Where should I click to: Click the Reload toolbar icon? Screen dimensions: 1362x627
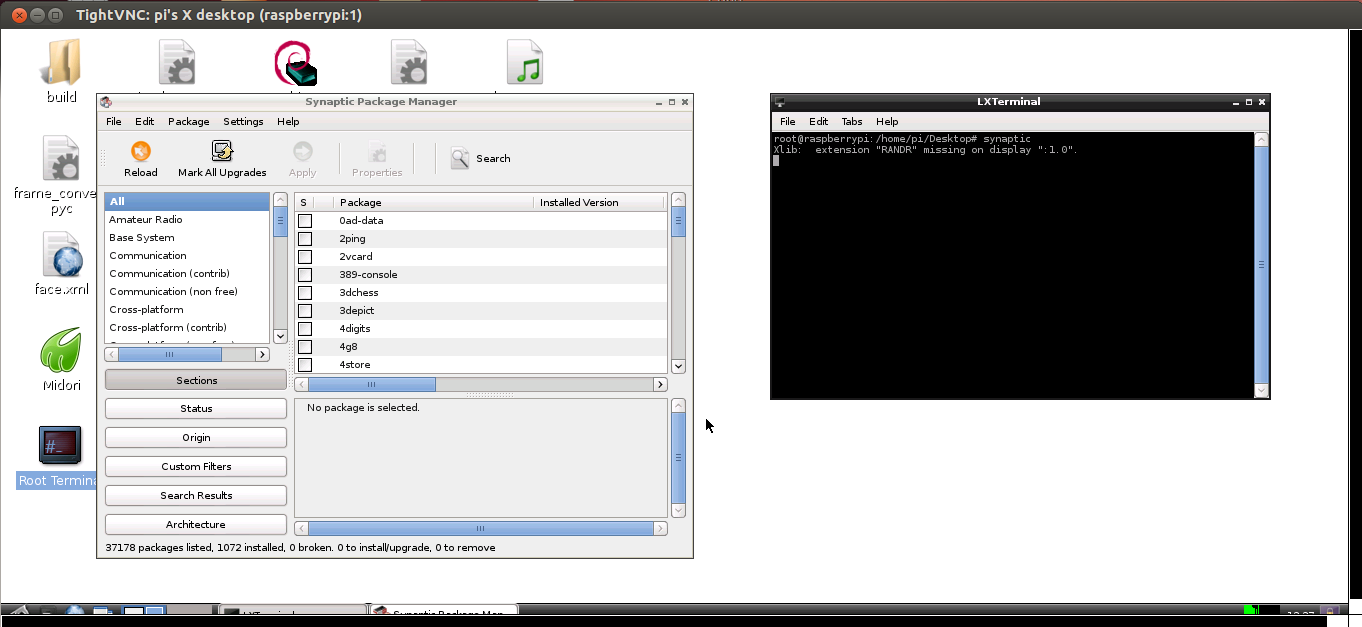pos(141,152)
